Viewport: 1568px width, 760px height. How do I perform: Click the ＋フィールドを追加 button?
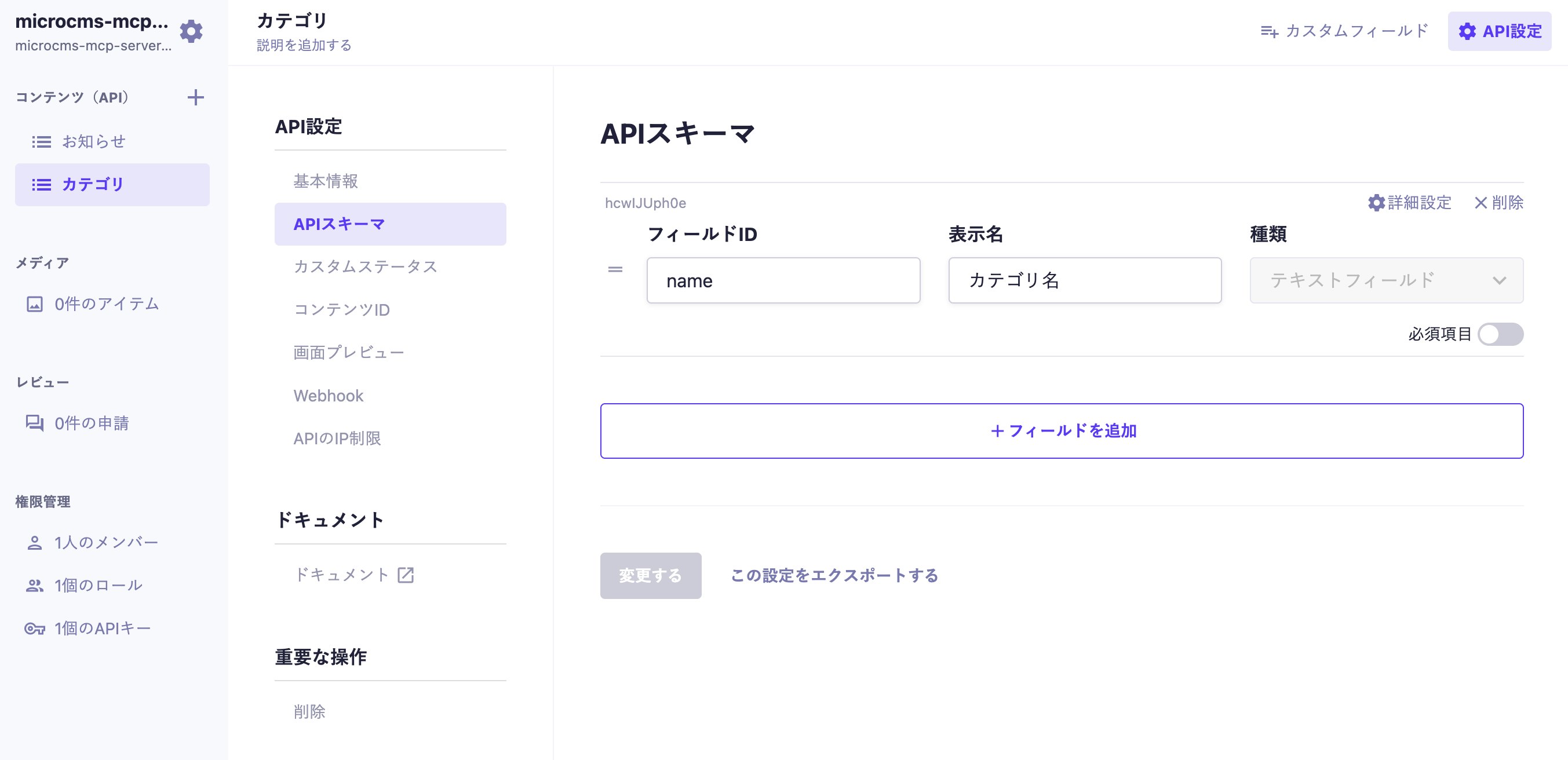(1062, 431)
